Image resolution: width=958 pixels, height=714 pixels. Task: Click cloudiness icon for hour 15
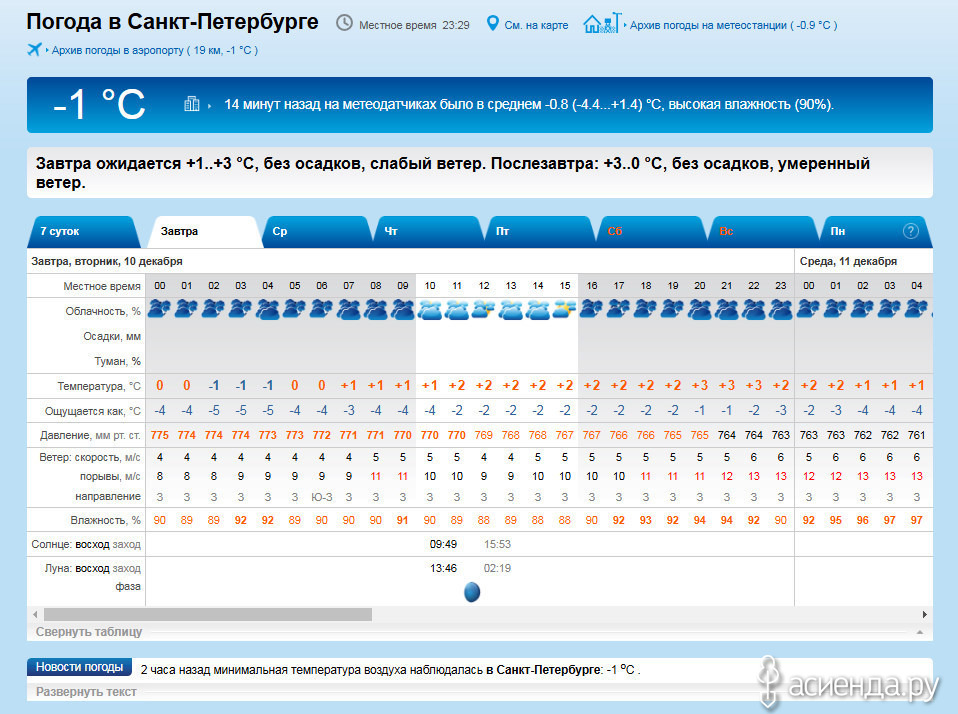point(565,310)
